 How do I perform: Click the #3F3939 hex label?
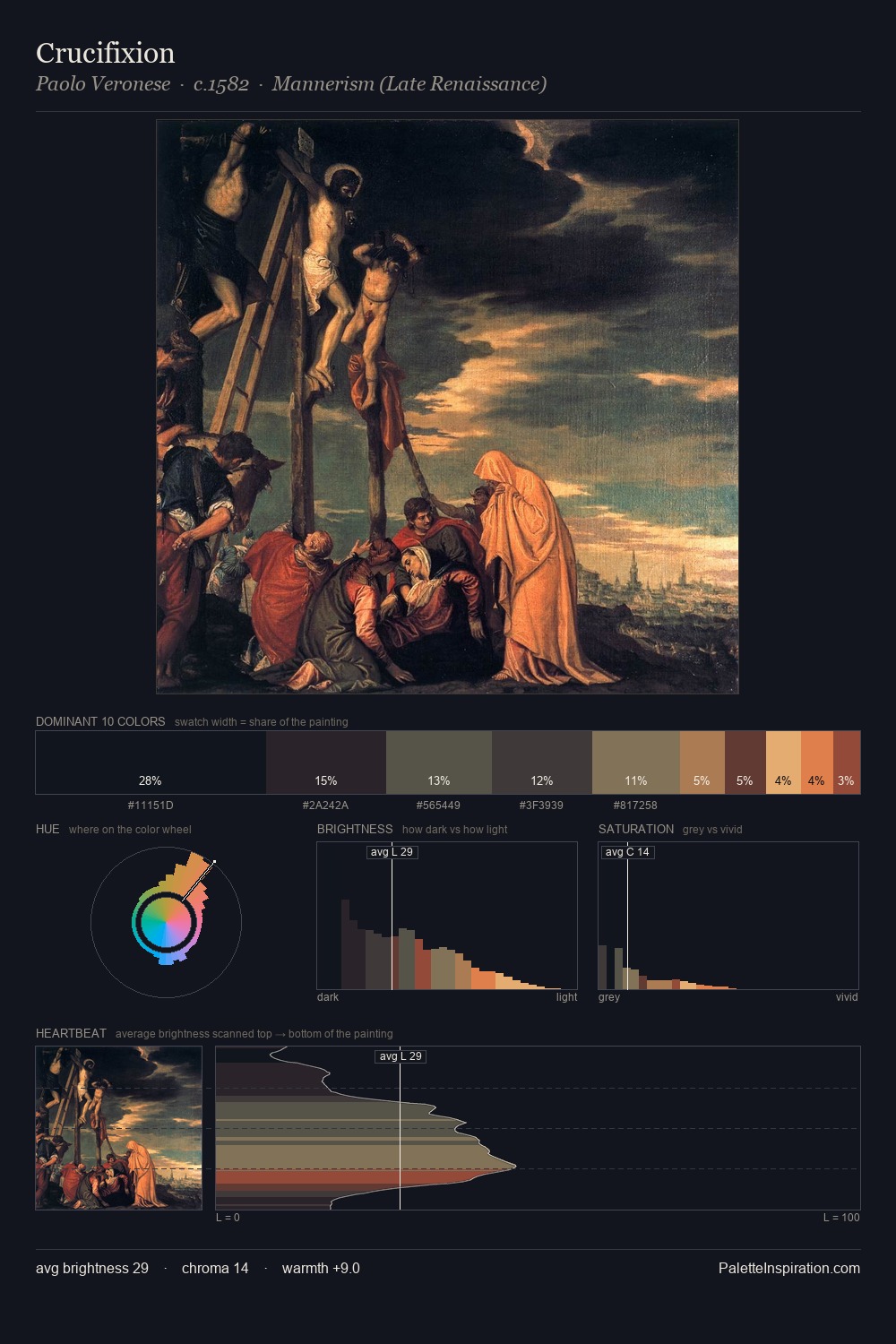pos(541,806)
